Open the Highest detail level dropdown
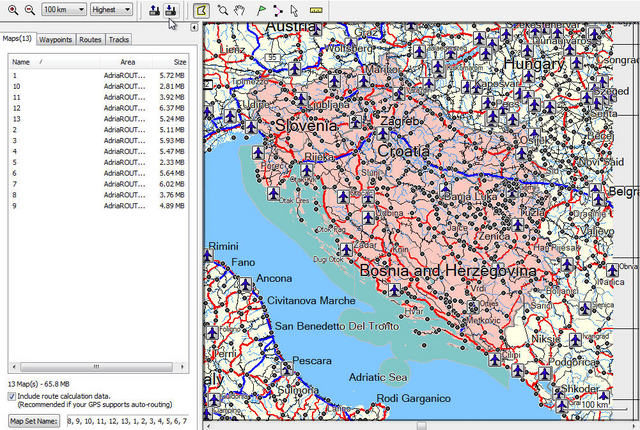Screen dimensions: 640x430 coord(111,9)
